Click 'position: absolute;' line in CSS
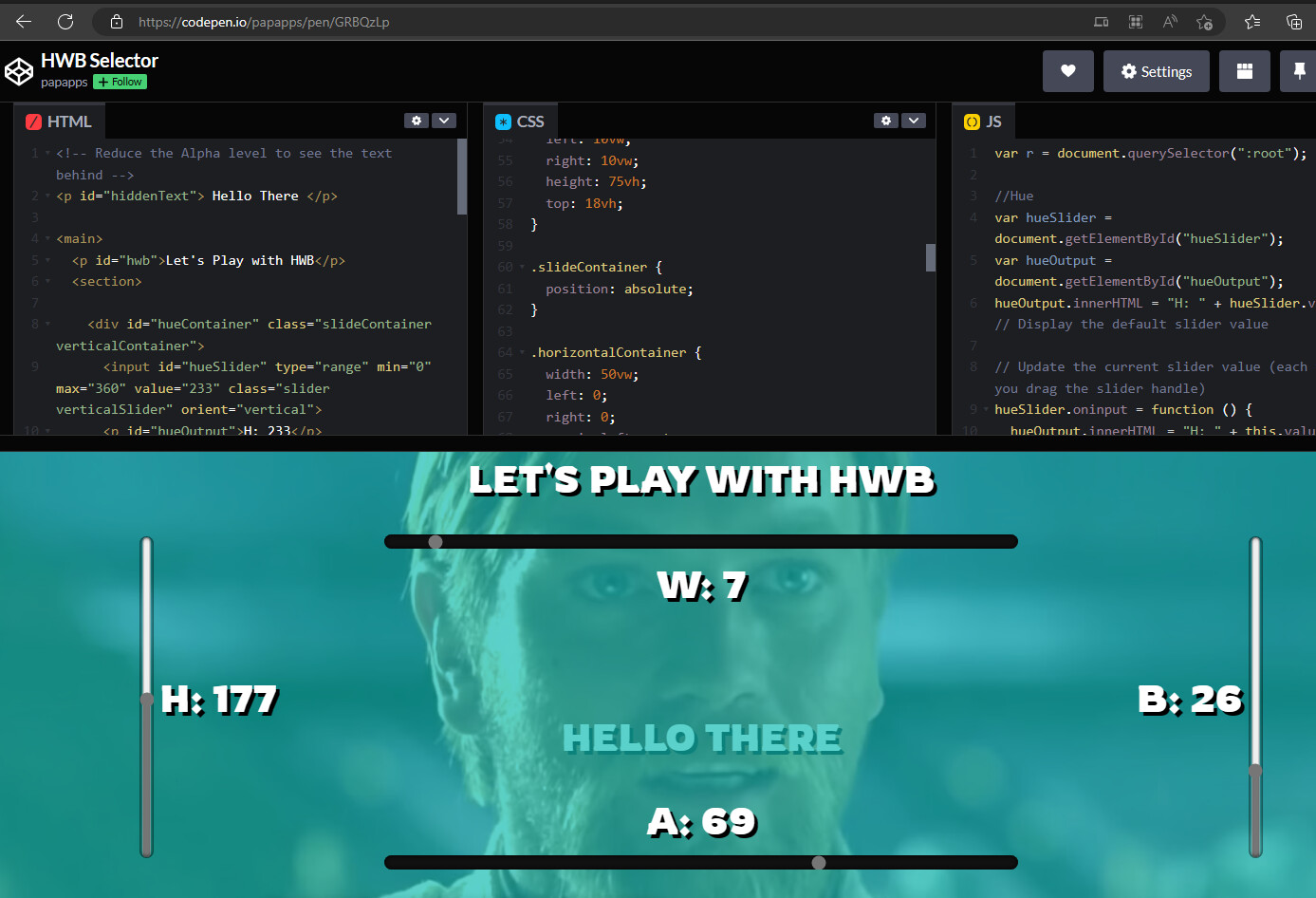The image size is (1316, 898). [x=620, y=289]
